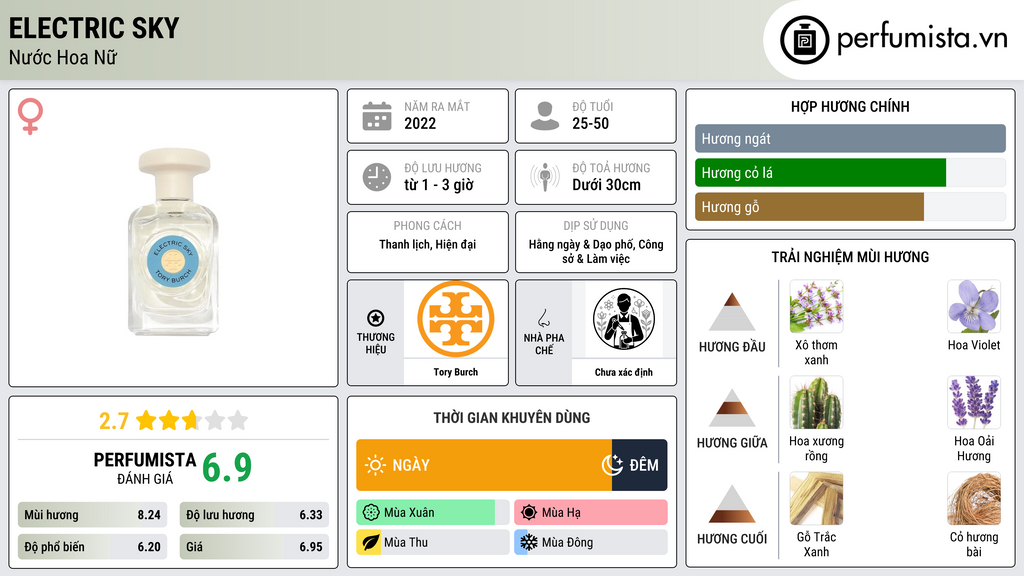Click the Thời gian khuyên dùng heading
The height and width of the screenshot is (576, 1024).
(x=512, y=418)
